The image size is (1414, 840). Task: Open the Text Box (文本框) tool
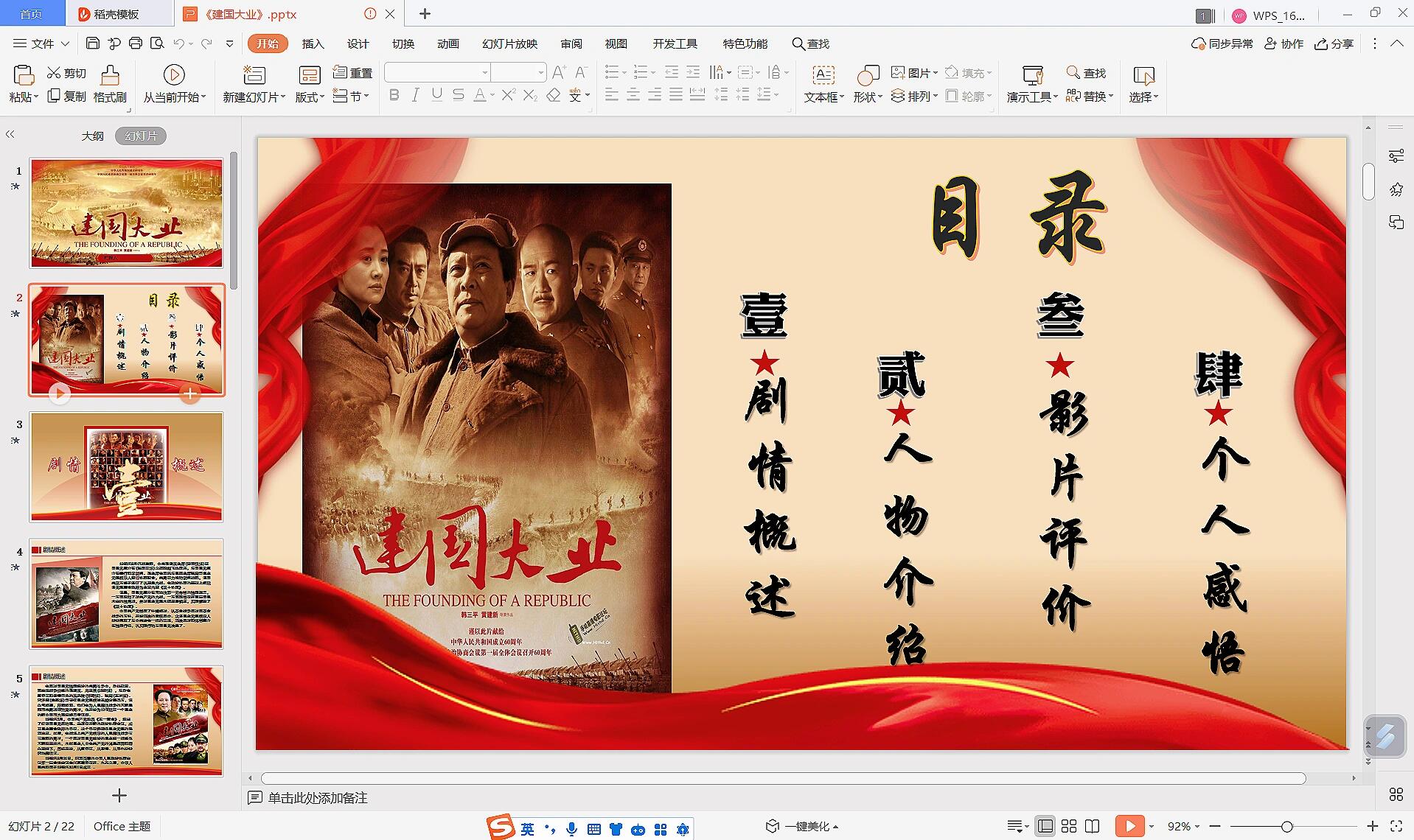[823, 75]
